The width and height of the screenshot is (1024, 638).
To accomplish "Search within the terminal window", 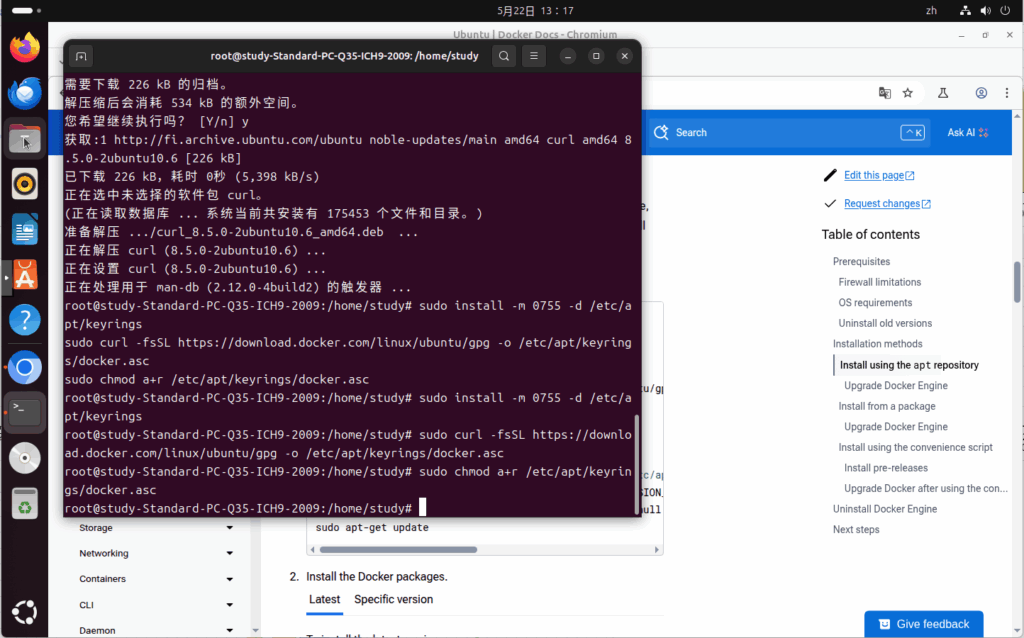I will coord(504,56).
